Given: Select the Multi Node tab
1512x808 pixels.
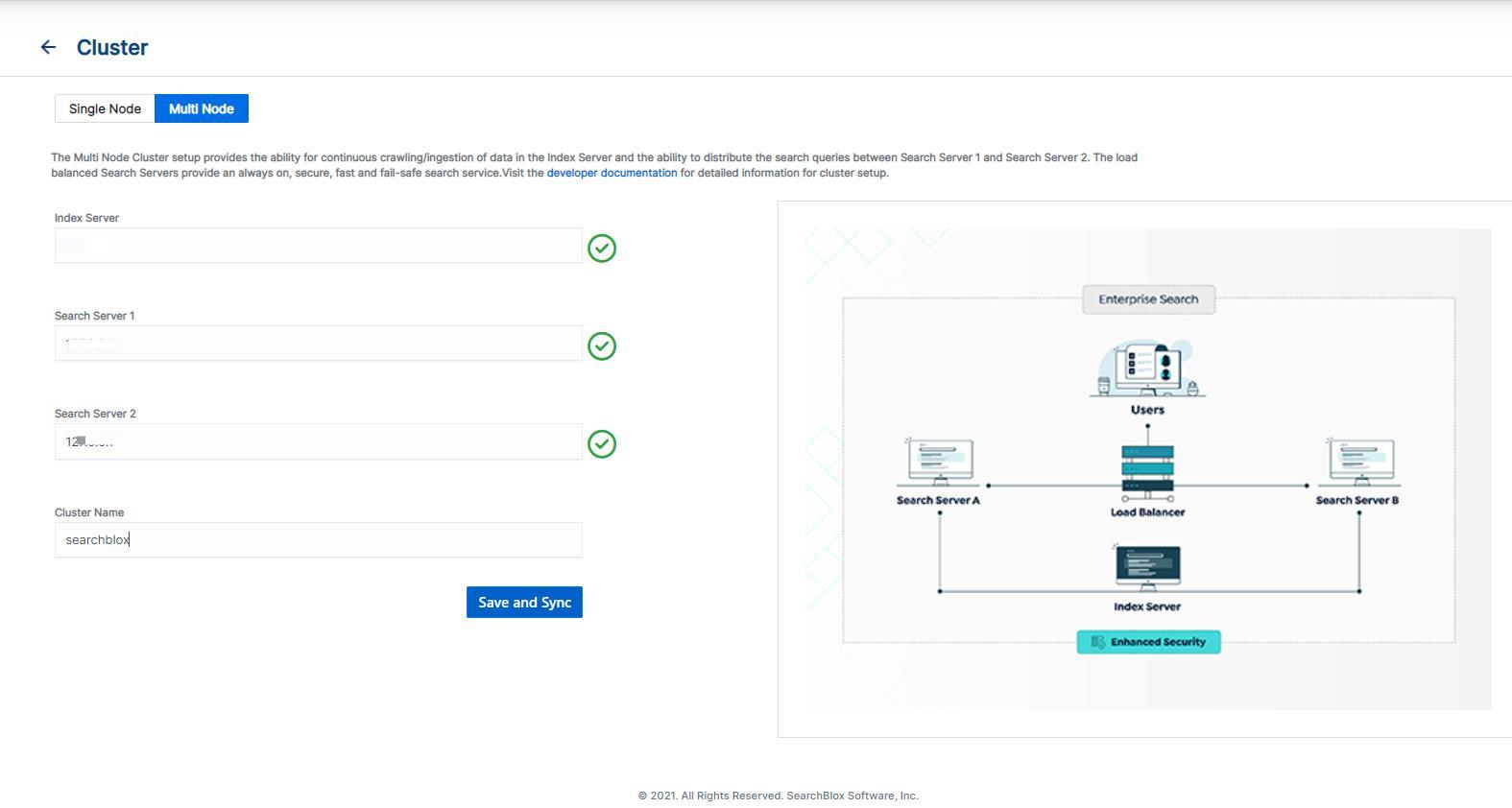Looking at the screenshot, I should [x=202, y=108].
